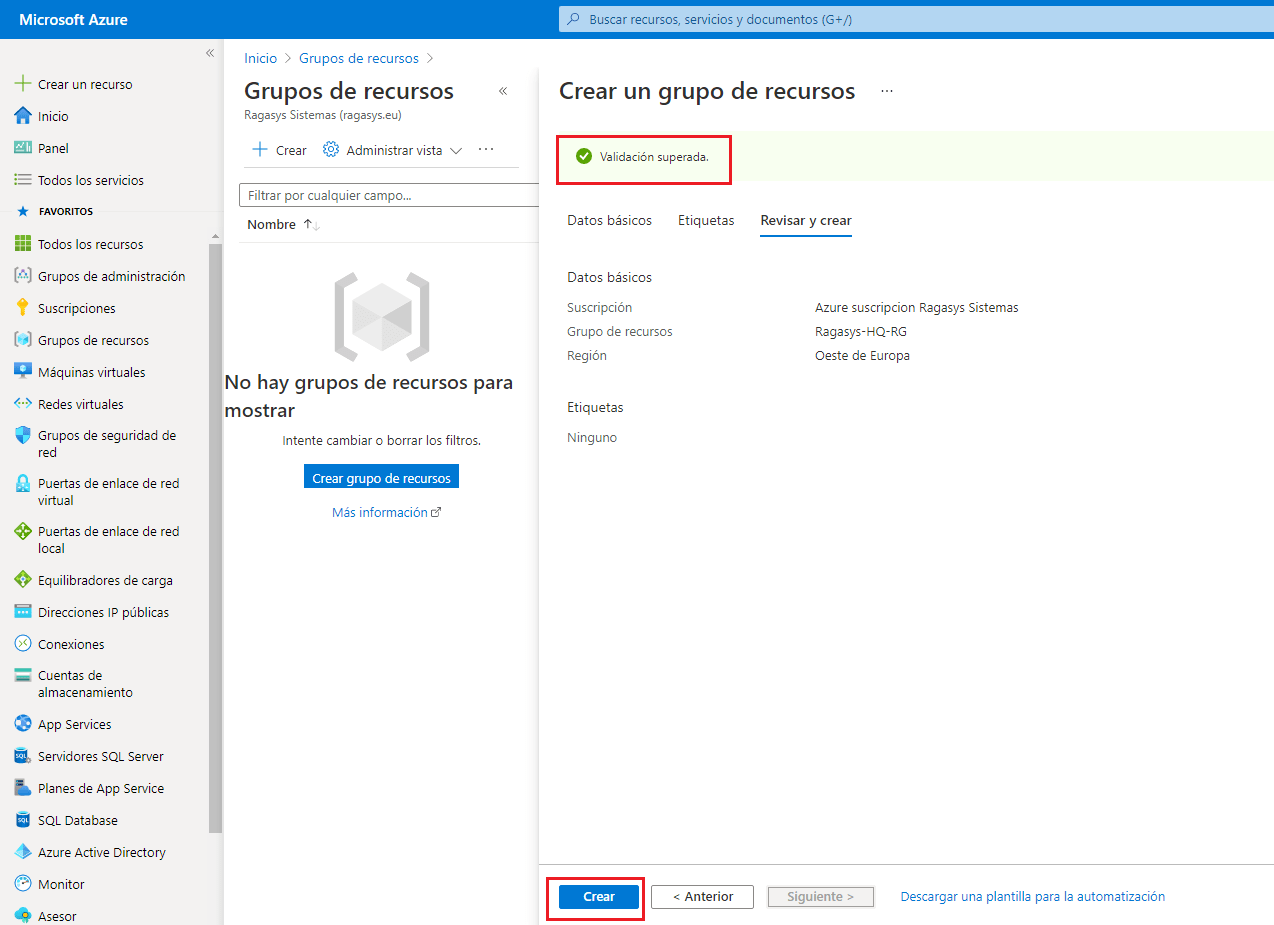Open Cuentas de almacenamiento icon
Viewport: 1274px width, 925px height.
tap(23, 676)
